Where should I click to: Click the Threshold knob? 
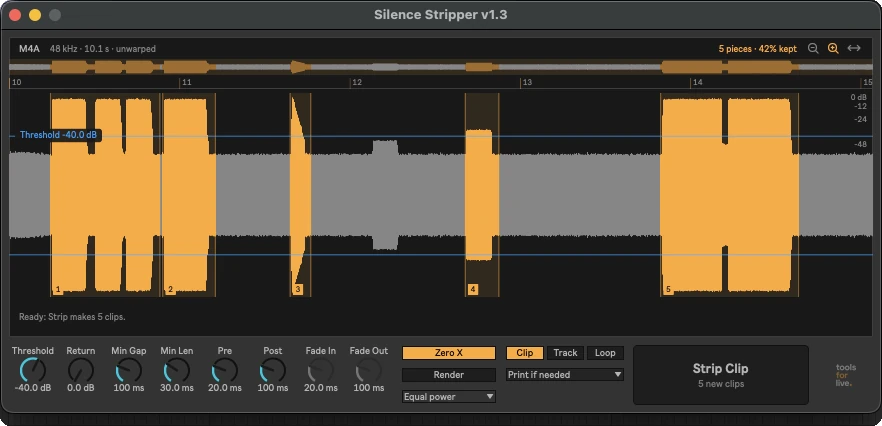(33, 370)
